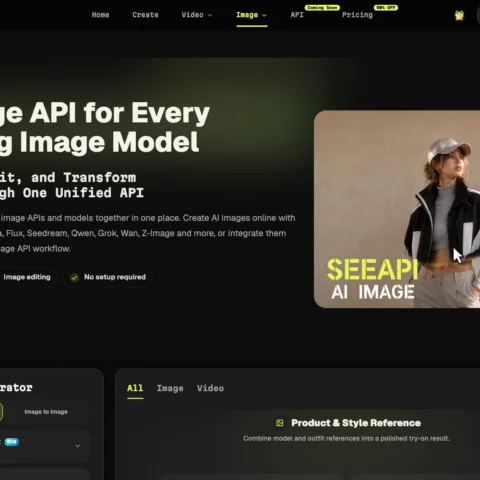Click the Image editing feature pill
The height and width of the screenshot is (480, 480).
[27, 277]
